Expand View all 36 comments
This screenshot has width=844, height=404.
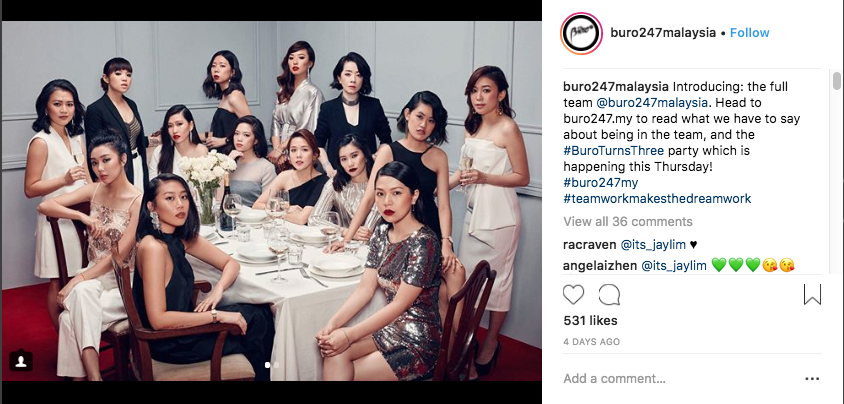pos(628,222)
